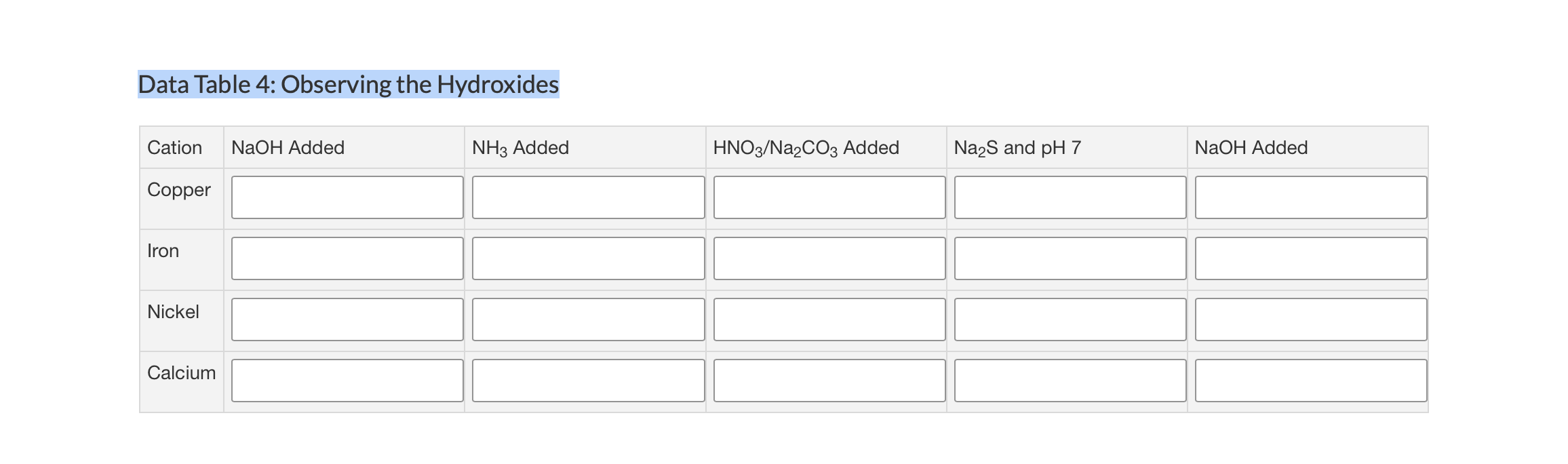Click the Iron Na2S and pH 7 field

[1070, 258]
